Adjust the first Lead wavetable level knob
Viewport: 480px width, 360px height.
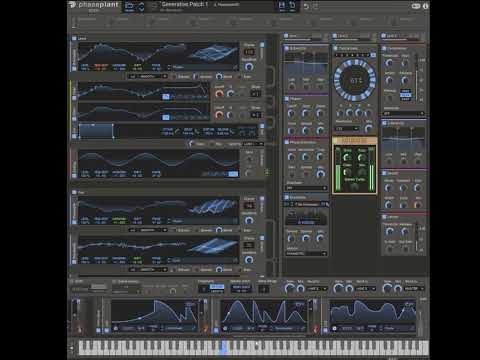pos(249,67)
